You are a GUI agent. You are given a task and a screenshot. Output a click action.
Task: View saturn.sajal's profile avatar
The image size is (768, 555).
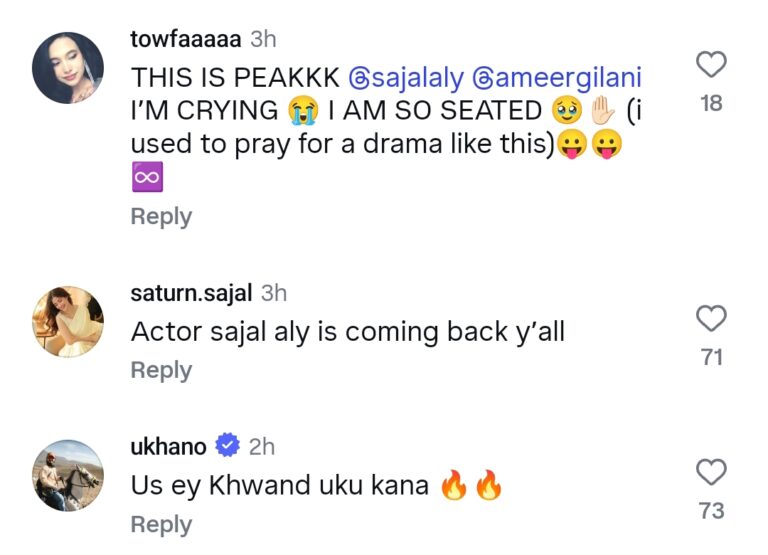pyautogui.click(x=68, y=322)
